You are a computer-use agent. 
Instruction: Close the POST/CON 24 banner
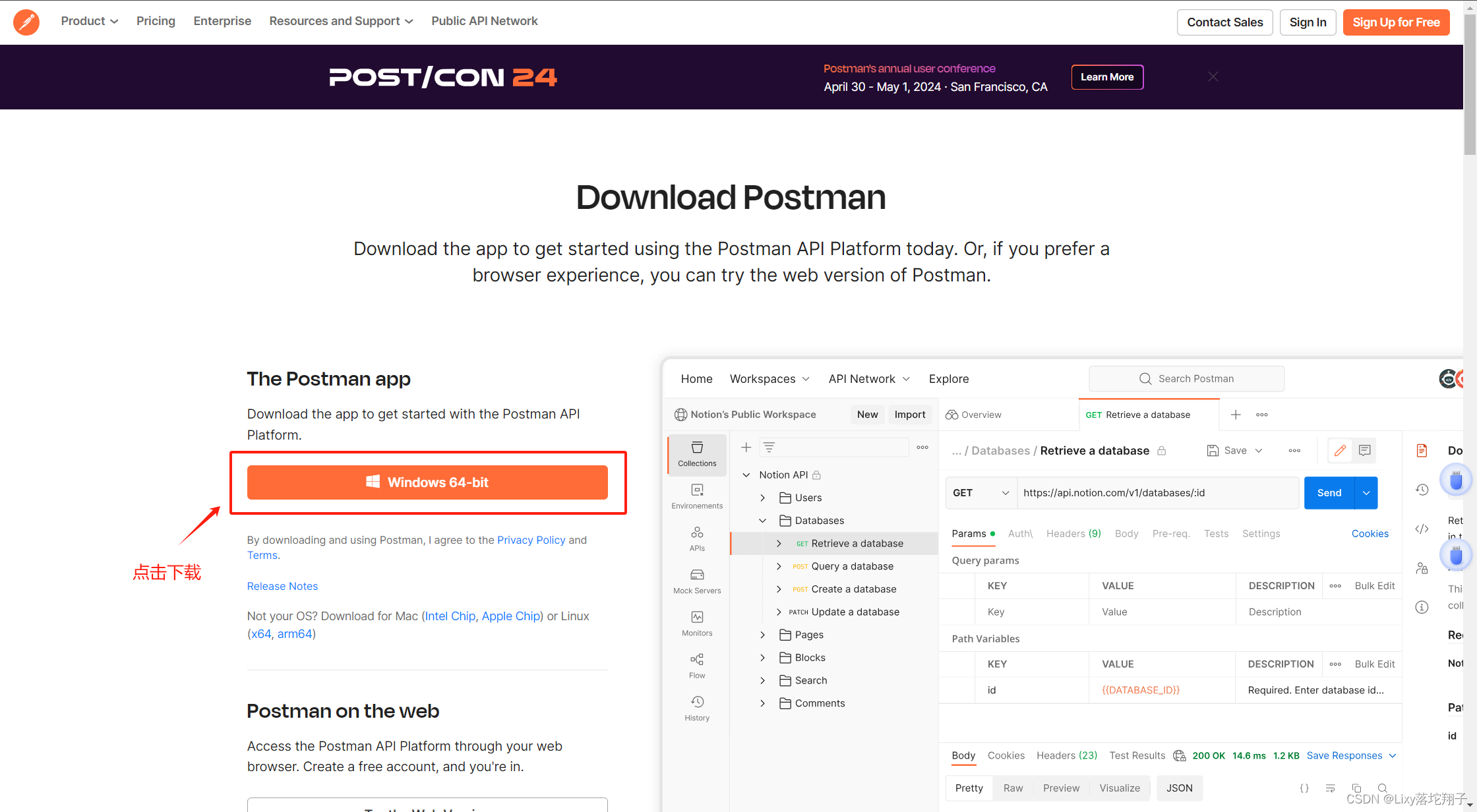pyautogui.click(x=1213, y=76)
